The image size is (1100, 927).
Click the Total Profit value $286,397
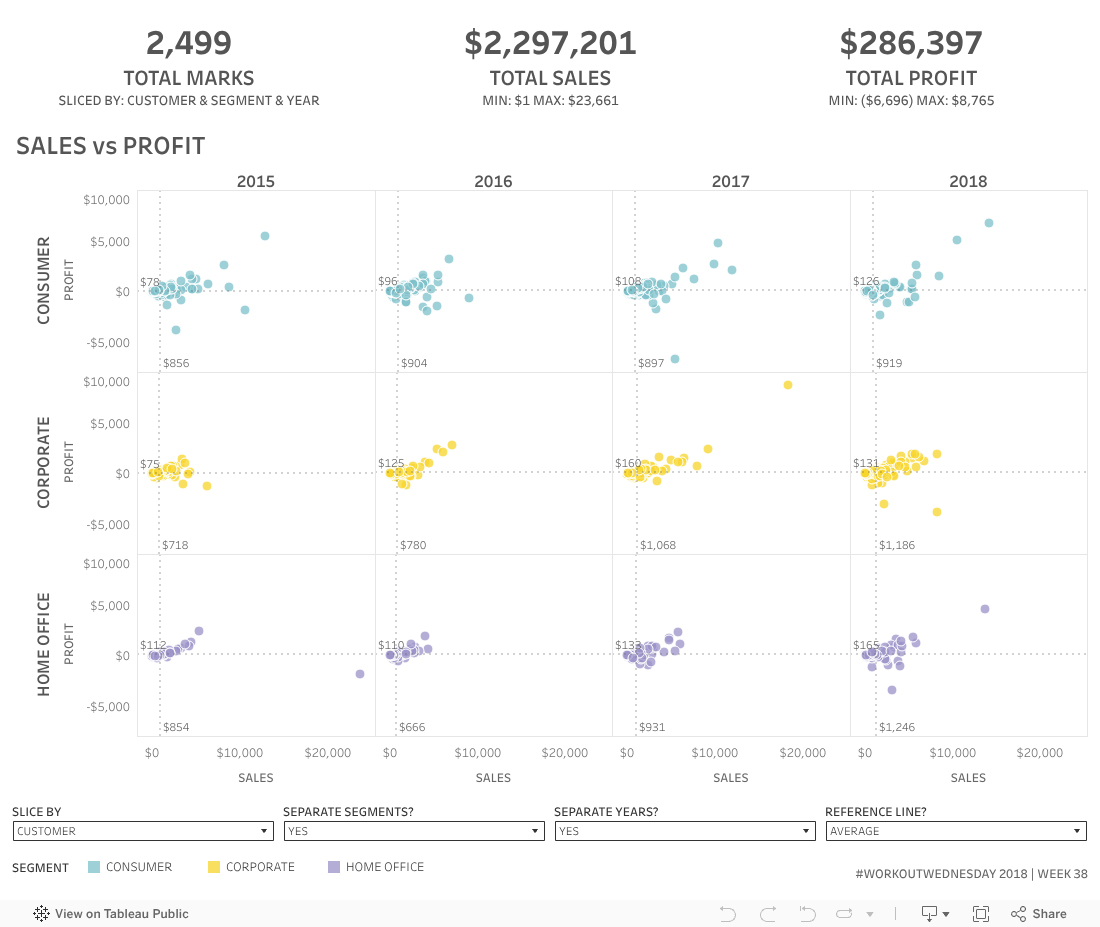(911, 43)
